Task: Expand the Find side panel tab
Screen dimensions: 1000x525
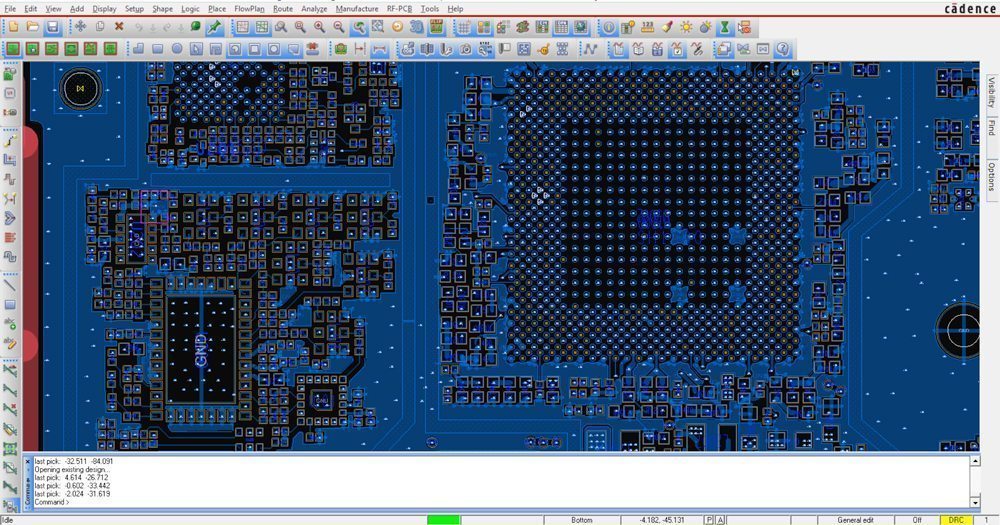Action: point(991,127)
